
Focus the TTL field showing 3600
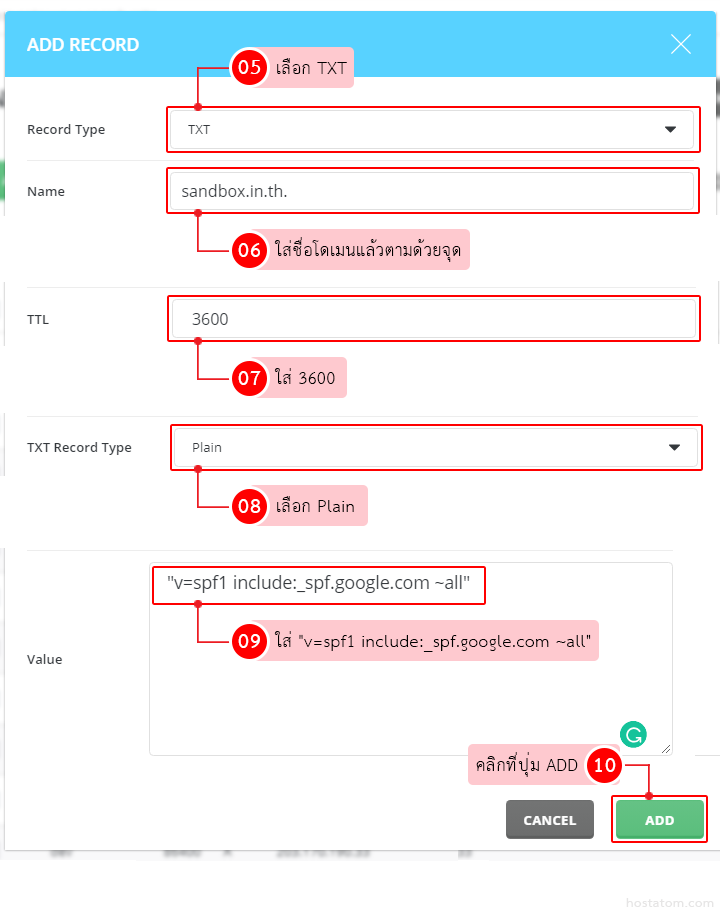tap(432, 319)
